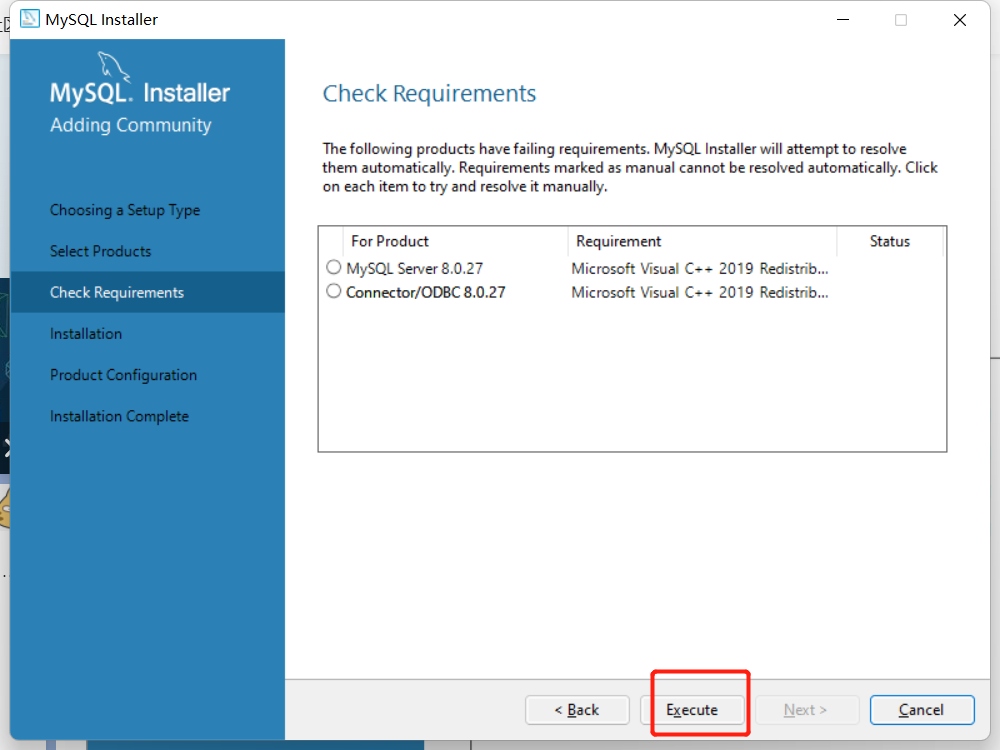The image size is (1000, 750).
Task: Go to the Select Products step
Action: [101, 251]
